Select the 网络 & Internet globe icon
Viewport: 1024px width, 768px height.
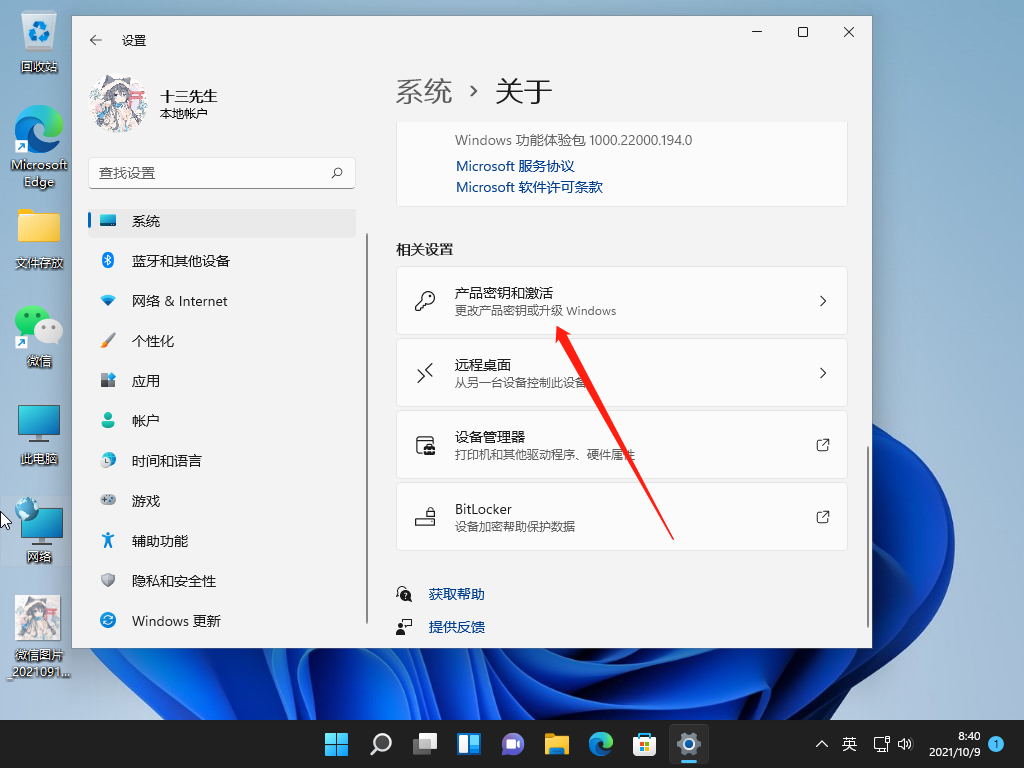tap(110, 300)
